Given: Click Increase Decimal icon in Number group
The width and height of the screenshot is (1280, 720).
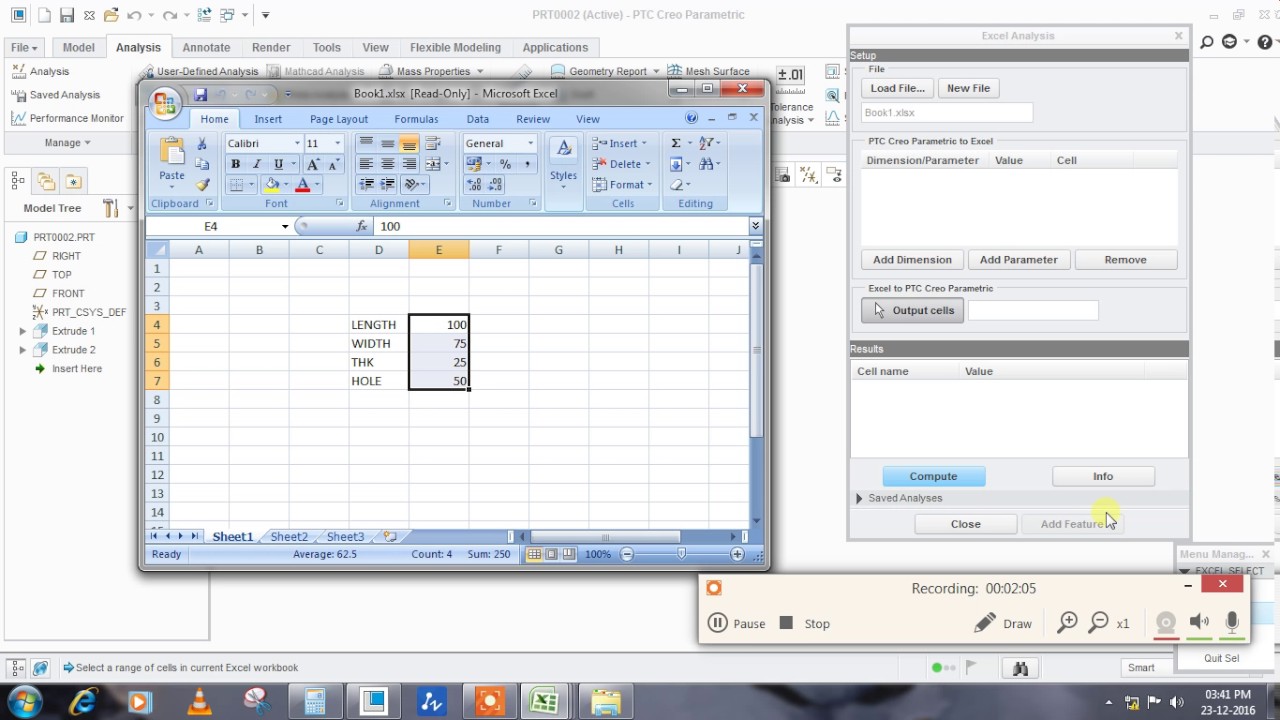Looking at the screenshot, I should [x=473, y=185].
